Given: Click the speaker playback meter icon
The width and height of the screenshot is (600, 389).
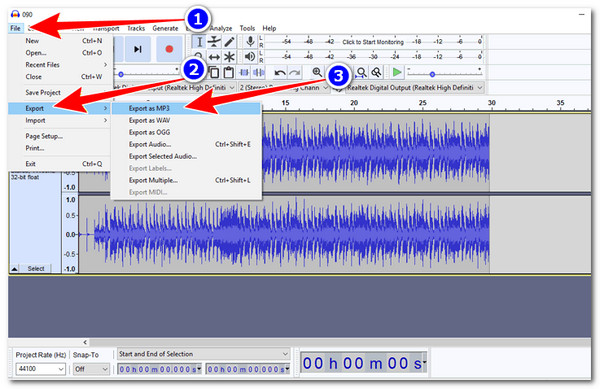Looking at the screenshot, I should [250, 57].
